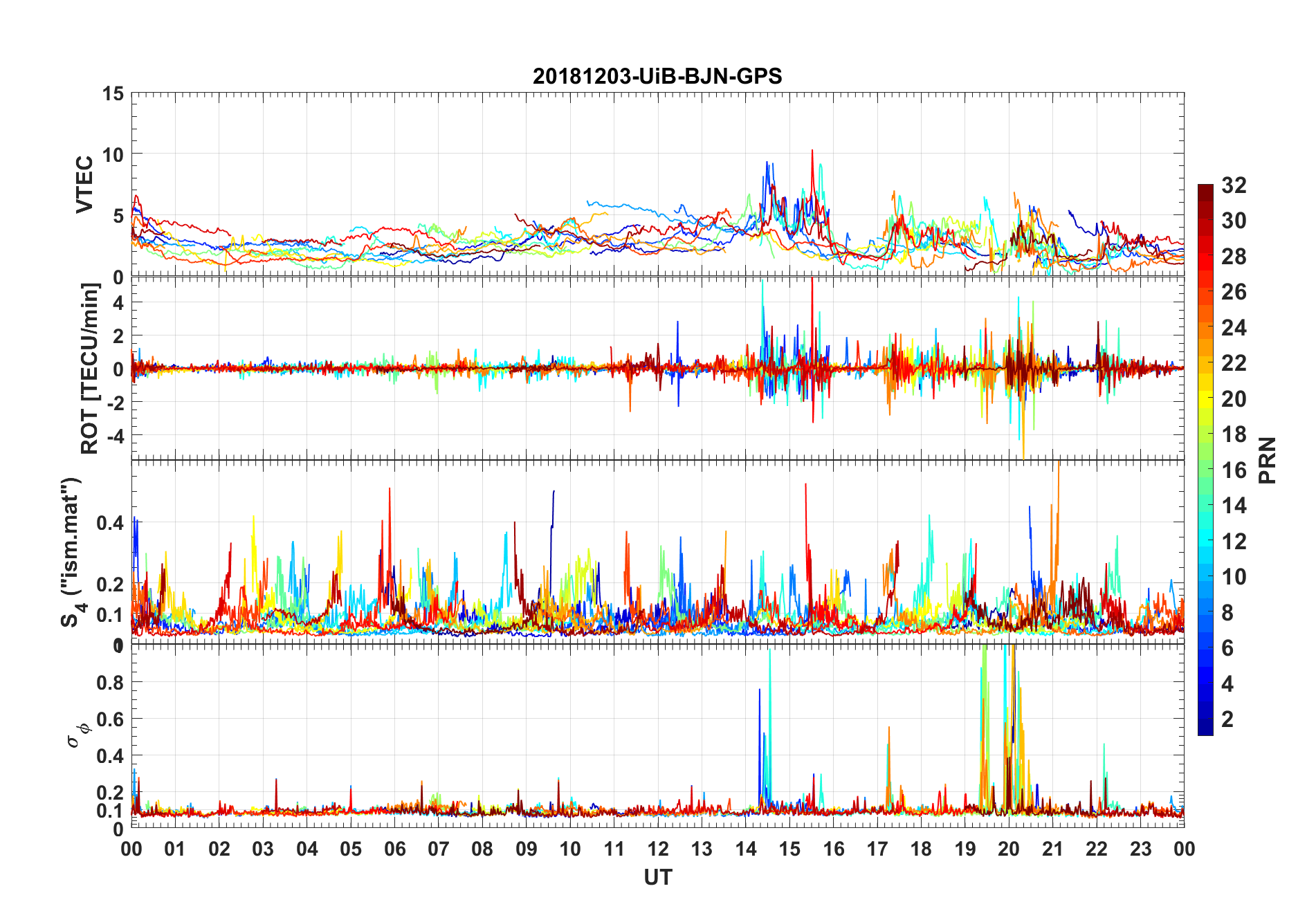Click the S4 ("ism.mat") axis label
1316x920 pixels.
coord(72,552)
